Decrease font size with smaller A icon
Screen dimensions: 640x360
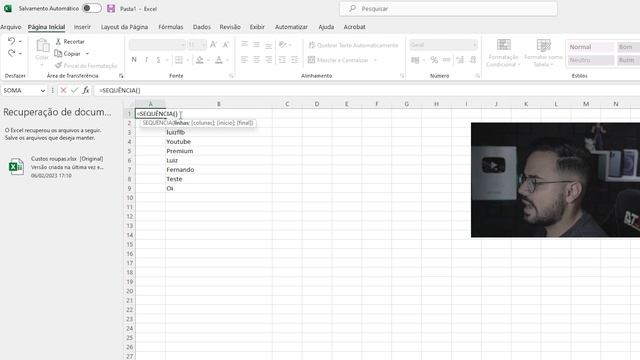coord(226,44)
